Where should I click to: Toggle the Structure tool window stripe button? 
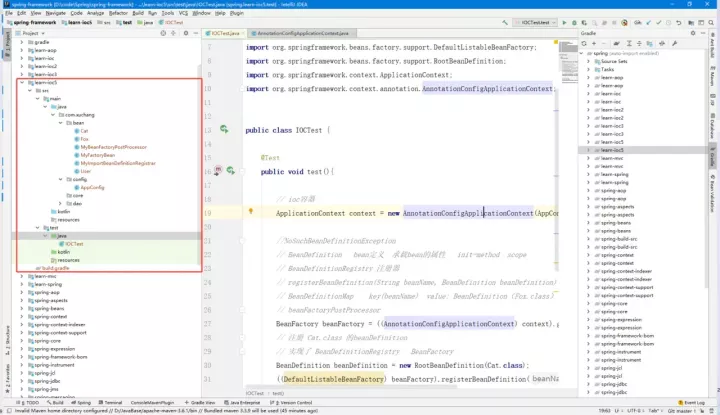pyautogui.click(x=7, y=341)
